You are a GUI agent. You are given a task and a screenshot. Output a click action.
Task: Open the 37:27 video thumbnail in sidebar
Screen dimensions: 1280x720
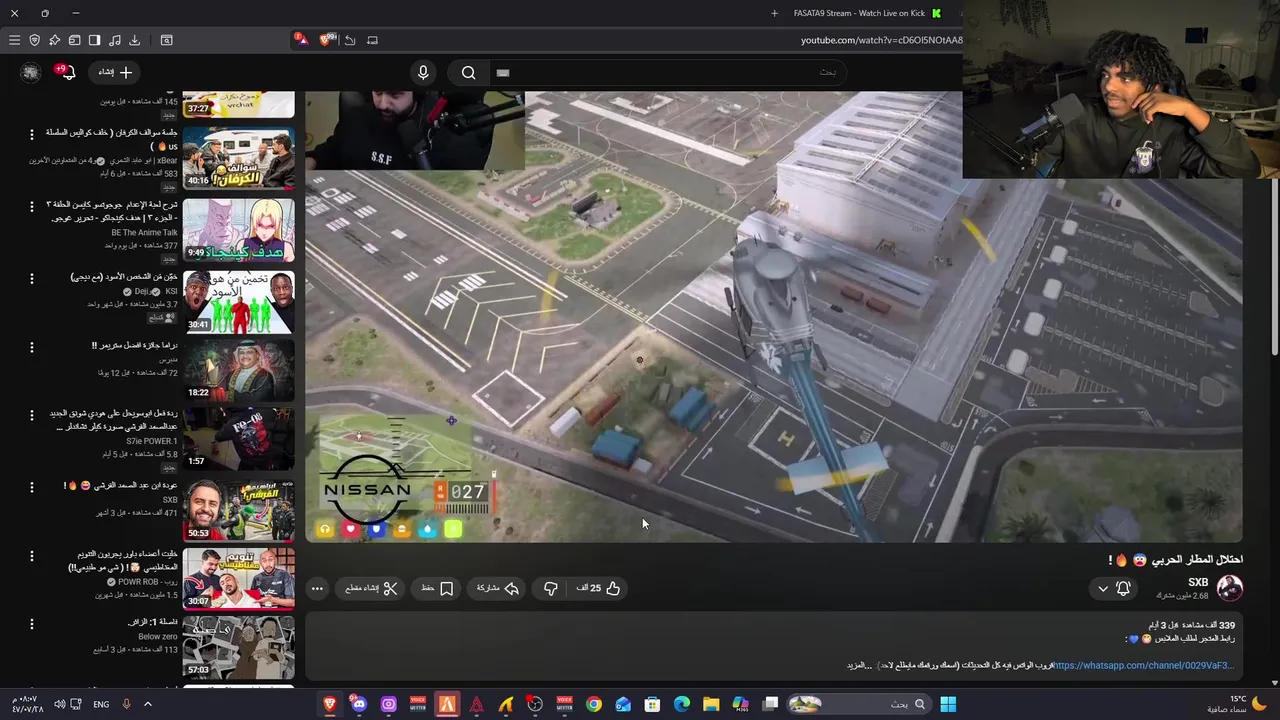[239, 104]
